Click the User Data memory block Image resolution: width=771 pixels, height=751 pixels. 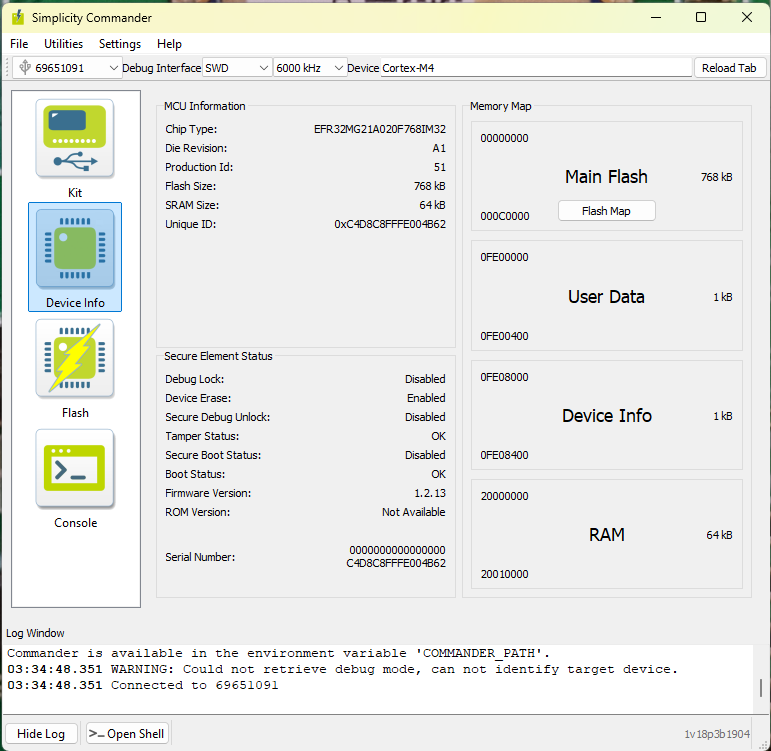click(x=606, y=296)
